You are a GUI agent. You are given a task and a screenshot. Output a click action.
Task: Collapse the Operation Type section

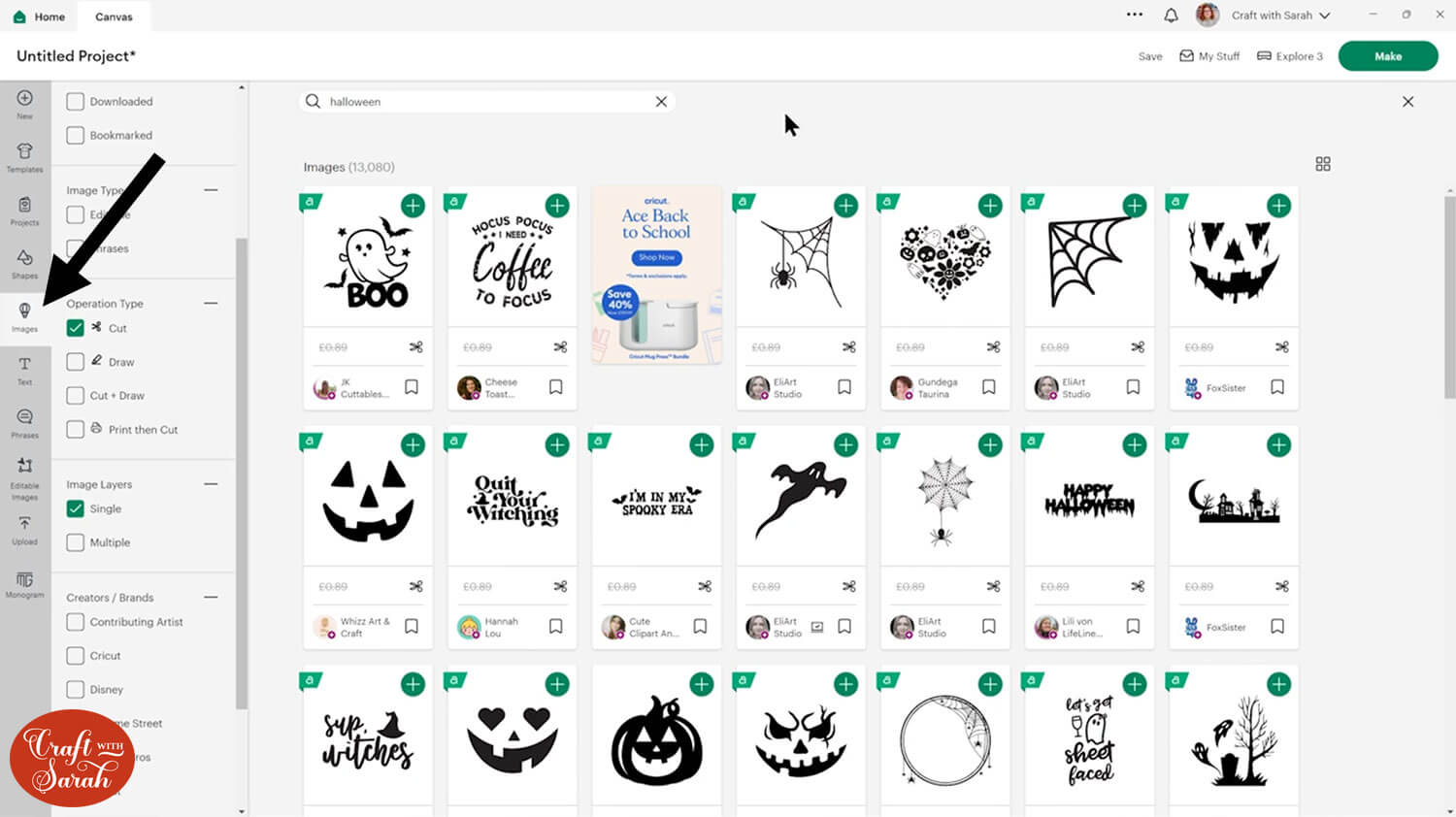coord(211,304)
